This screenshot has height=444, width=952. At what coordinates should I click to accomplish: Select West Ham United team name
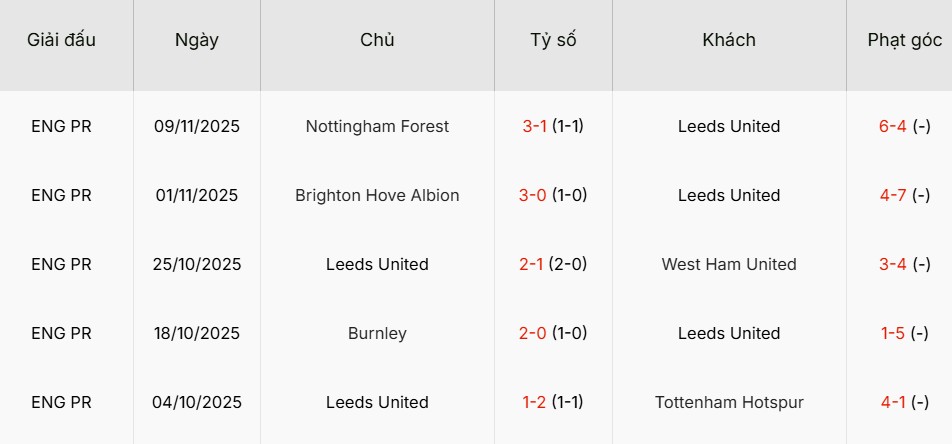point(729,264)
